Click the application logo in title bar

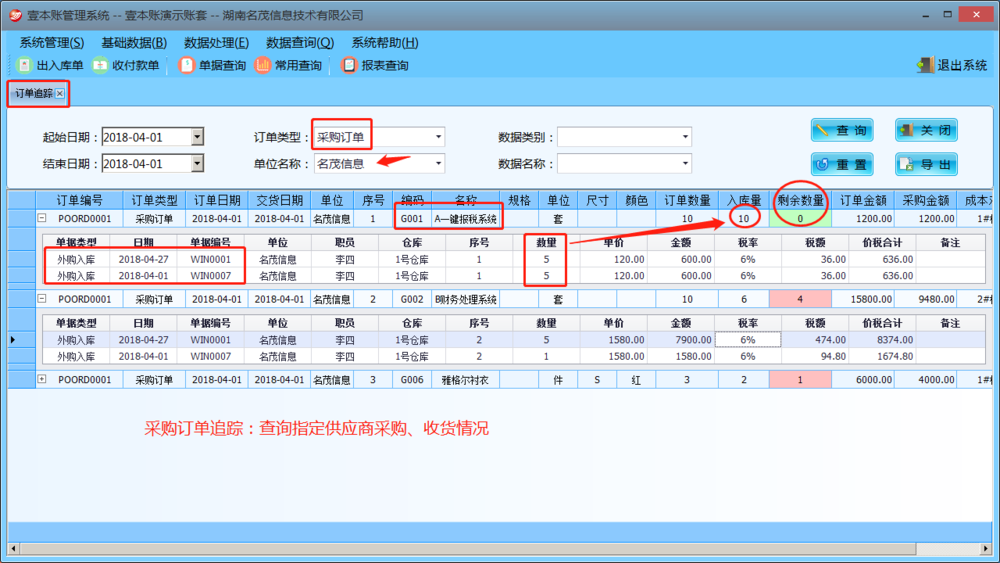[x=15, y=15]
